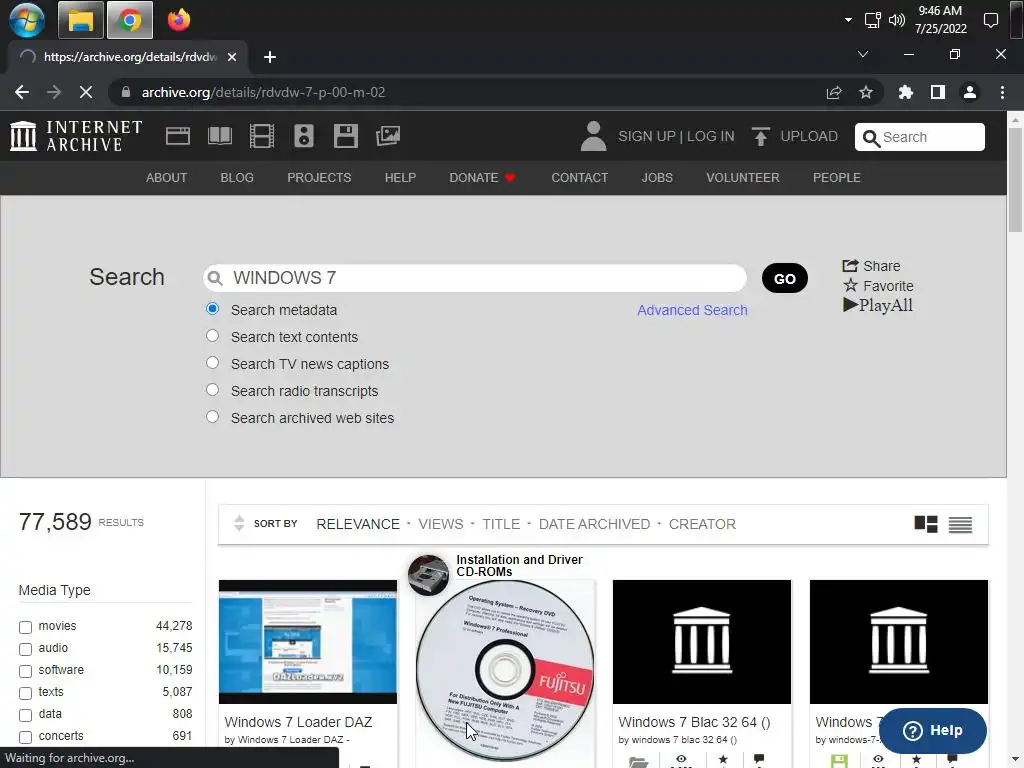The width and height of the screenshot is (1024, 768).
Task: Open the Windows 7 Loader DAZ thumbnail
Action: pos(308,641)
